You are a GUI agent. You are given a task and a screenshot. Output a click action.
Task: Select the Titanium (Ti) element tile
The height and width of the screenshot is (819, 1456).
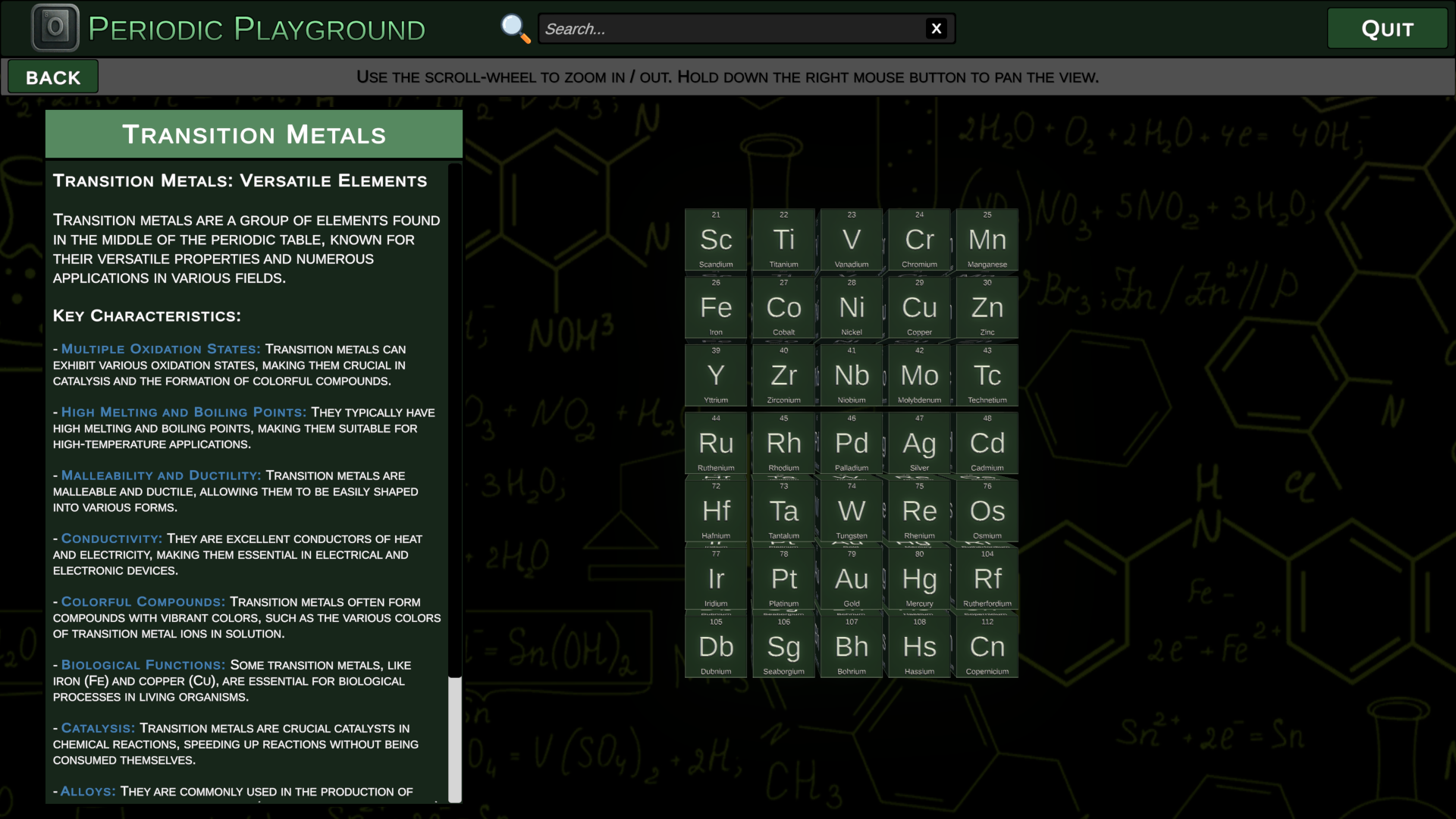[783, 240]
